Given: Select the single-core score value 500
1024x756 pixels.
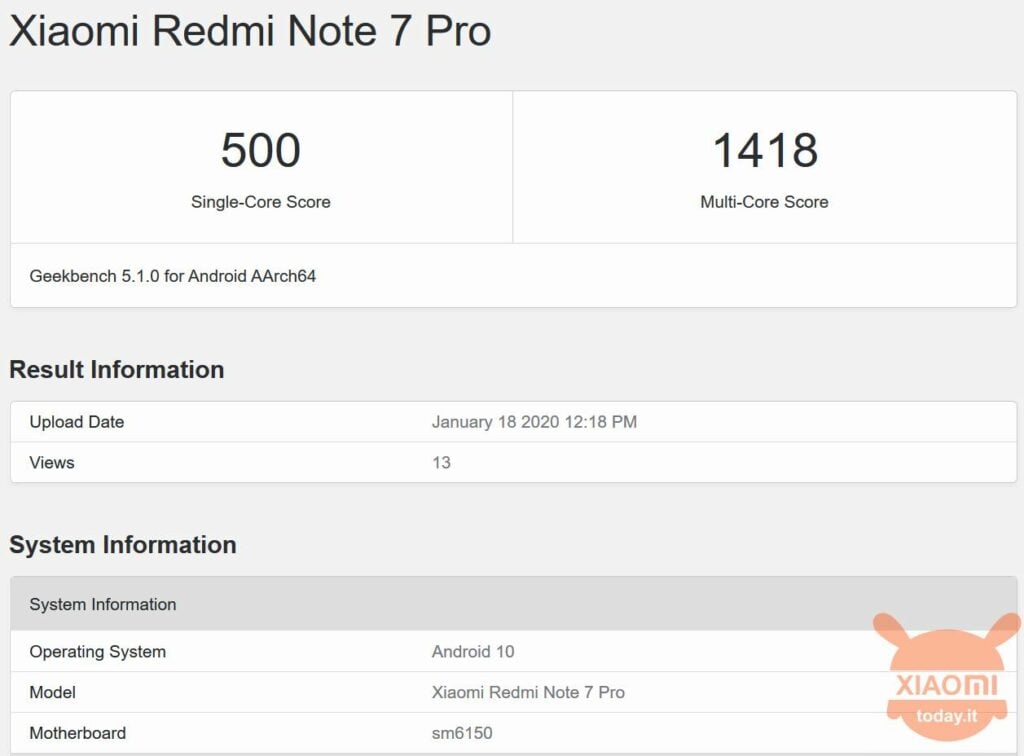Looking at the screenshot, I should (x=261, y=150).
